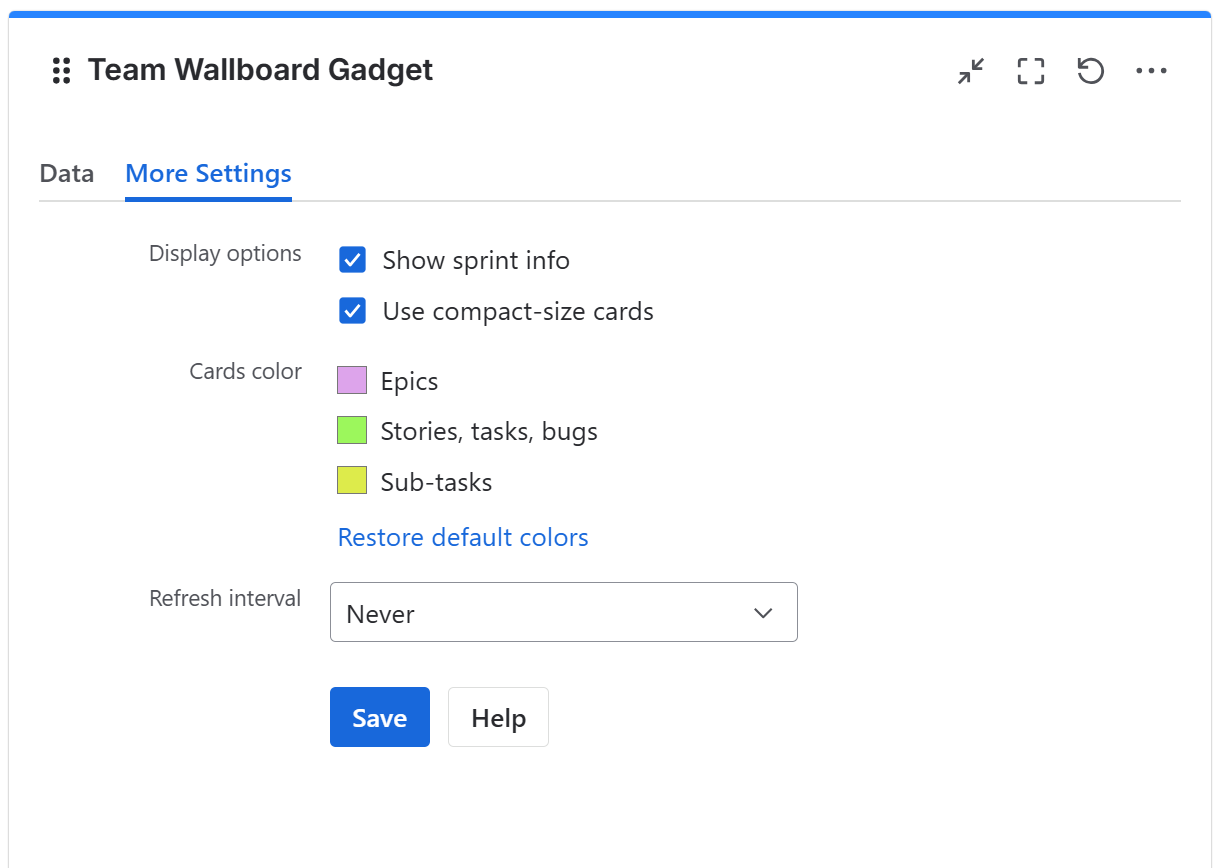The width and height of the screenshot is (1218, 868).
Task: Click the Team Wallboard Gadget title
Action: tap(260, 70)
